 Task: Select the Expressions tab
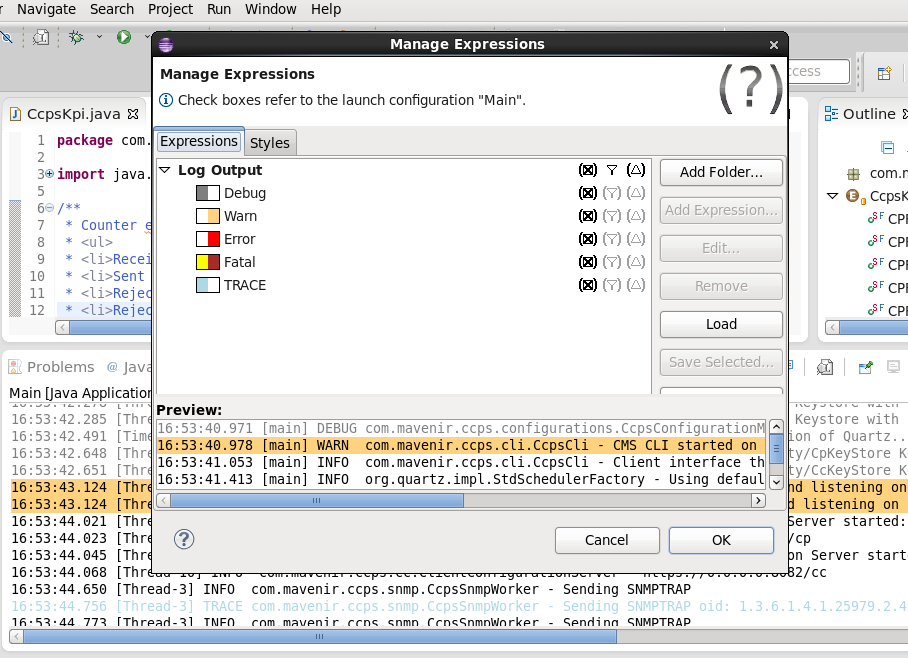pos(199,141)
